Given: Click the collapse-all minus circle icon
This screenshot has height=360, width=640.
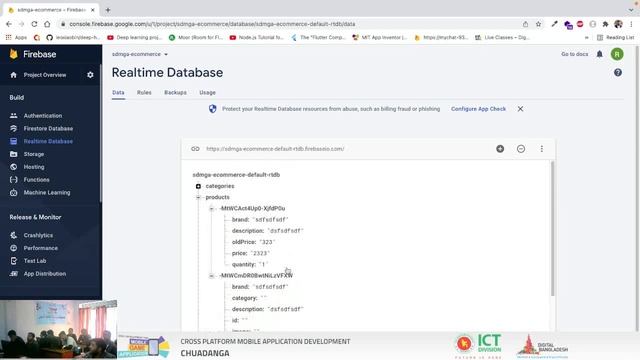Looking at the screenshot, I should coord(521,149).
